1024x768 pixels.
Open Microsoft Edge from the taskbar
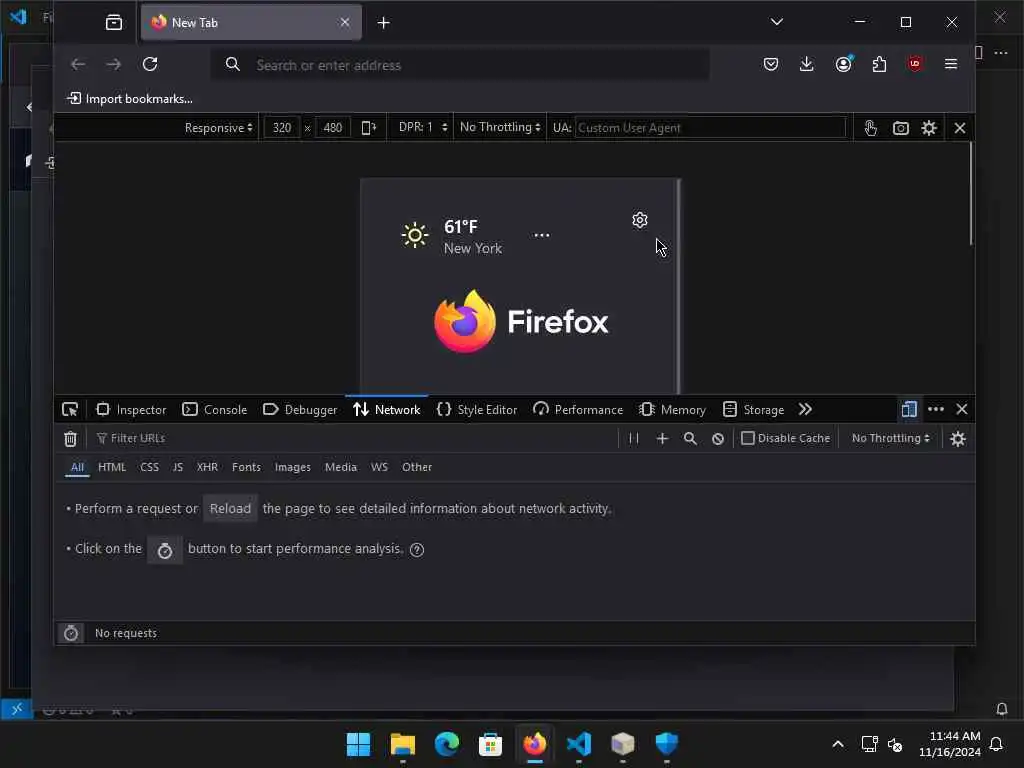pos(447,744)
